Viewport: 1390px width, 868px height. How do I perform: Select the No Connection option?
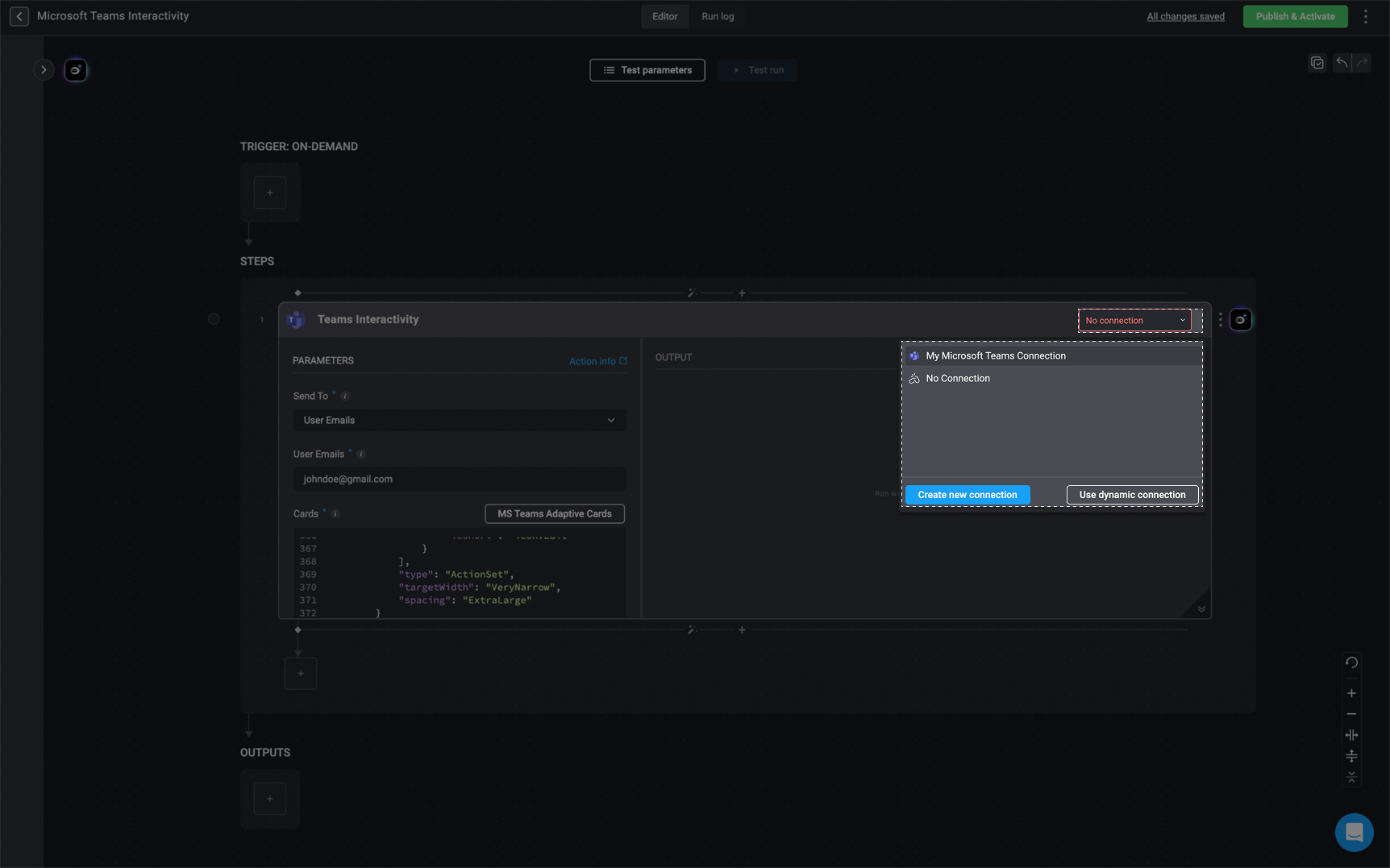tap(1052, 378)
